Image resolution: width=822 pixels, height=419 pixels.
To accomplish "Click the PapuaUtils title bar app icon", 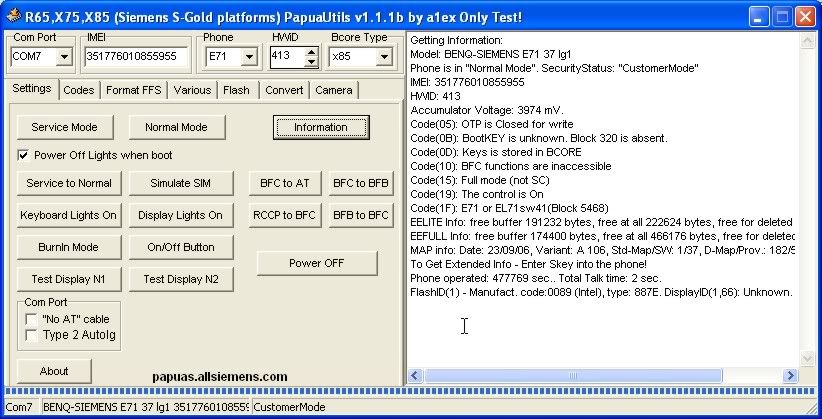I will tap(13, 16).
